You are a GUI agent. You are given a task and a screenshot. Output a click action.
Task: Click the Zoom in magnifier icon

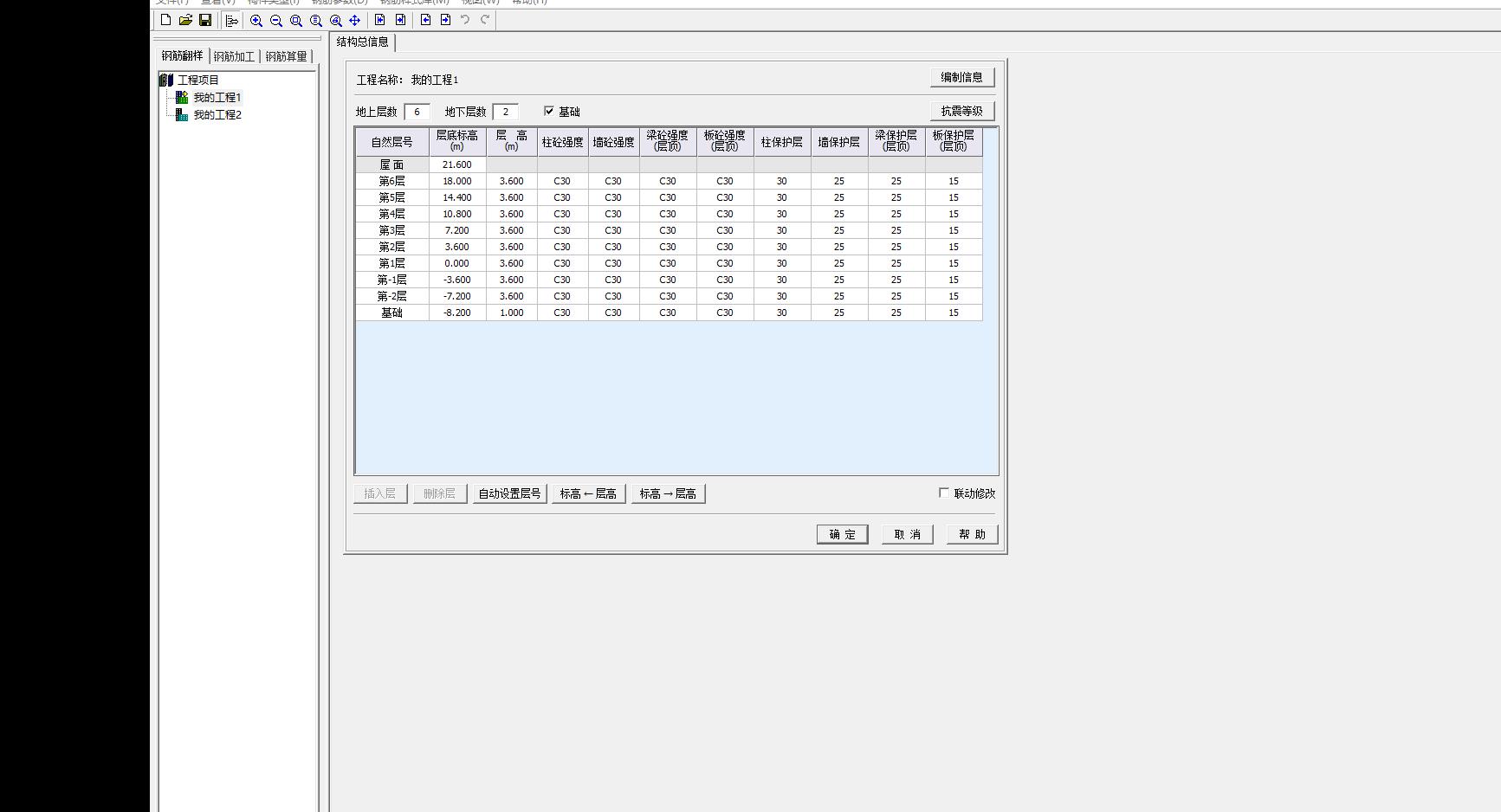pos(256,21)
